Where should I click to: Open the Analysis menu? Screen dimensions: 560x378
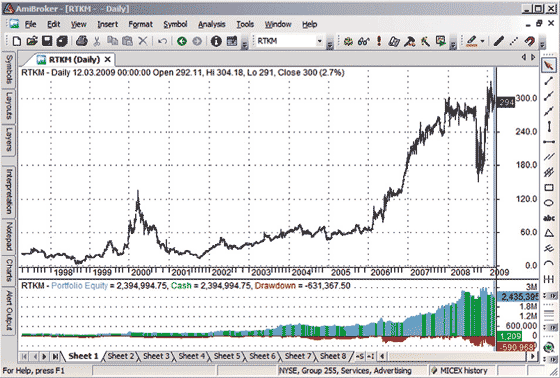(212, 24)
